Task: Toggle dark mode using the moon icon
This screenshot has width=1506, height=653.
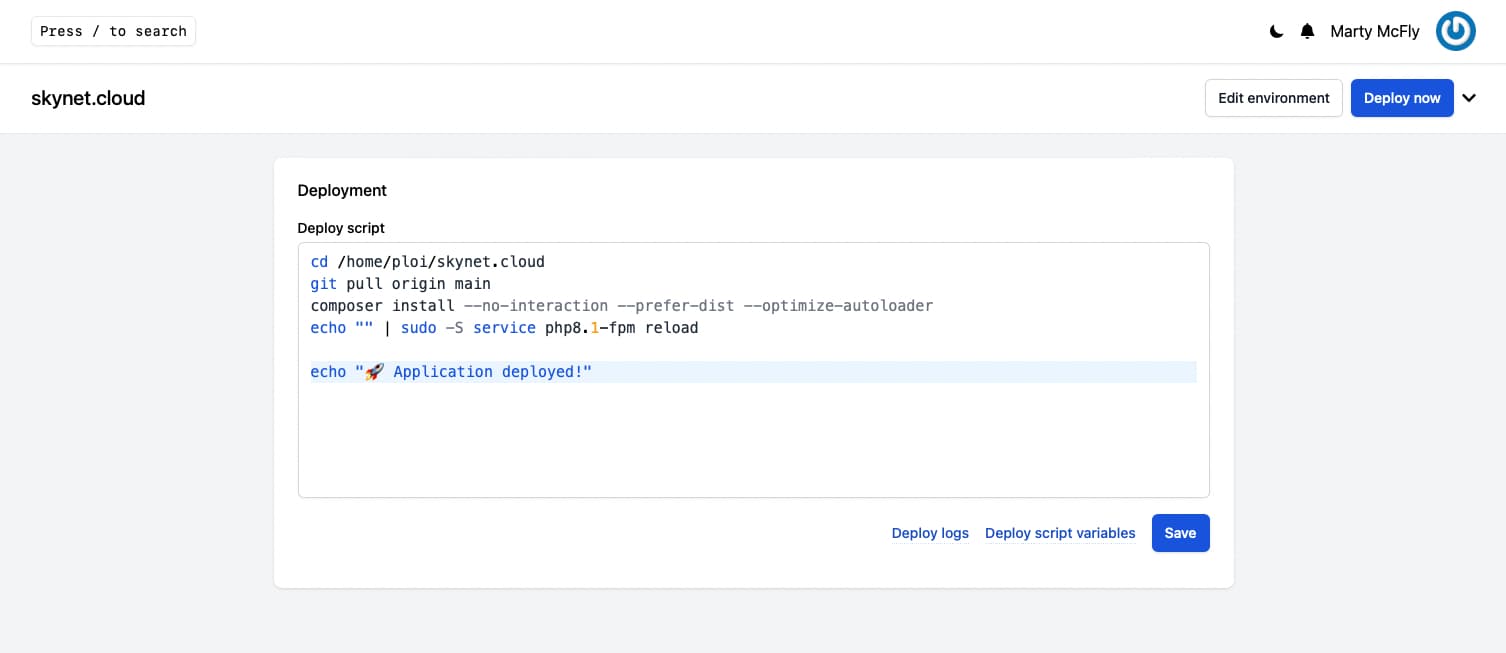Action: pos(1276,31)
